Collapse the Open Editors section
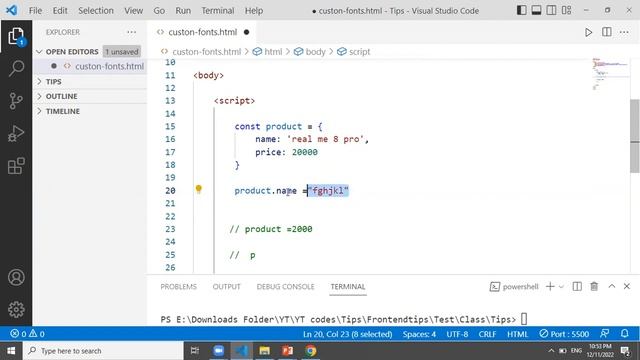Viewport: 640px width, 360px height. pyautogui.click(x=90, y=52)
